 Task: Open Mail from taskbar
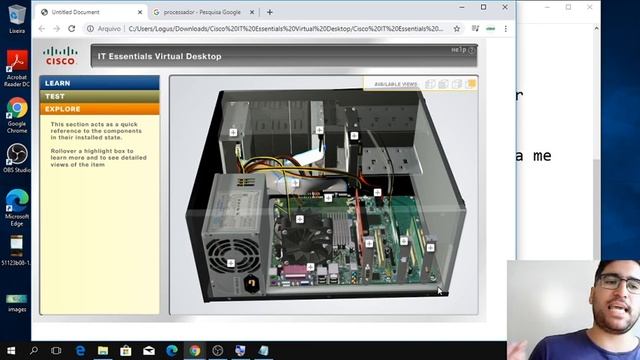click(149, 351)
